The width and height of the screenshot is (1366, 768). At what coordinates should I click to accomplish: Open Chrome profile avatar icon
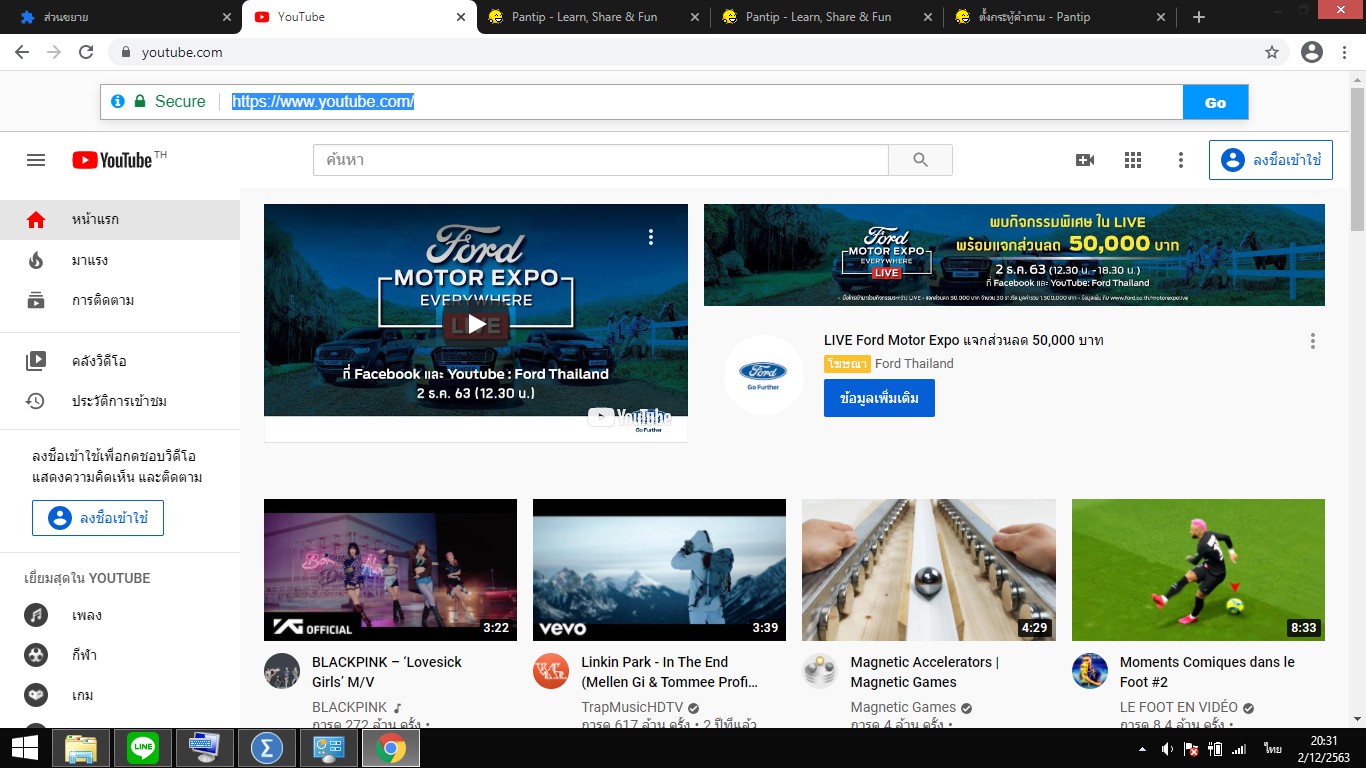[1312, 52]
